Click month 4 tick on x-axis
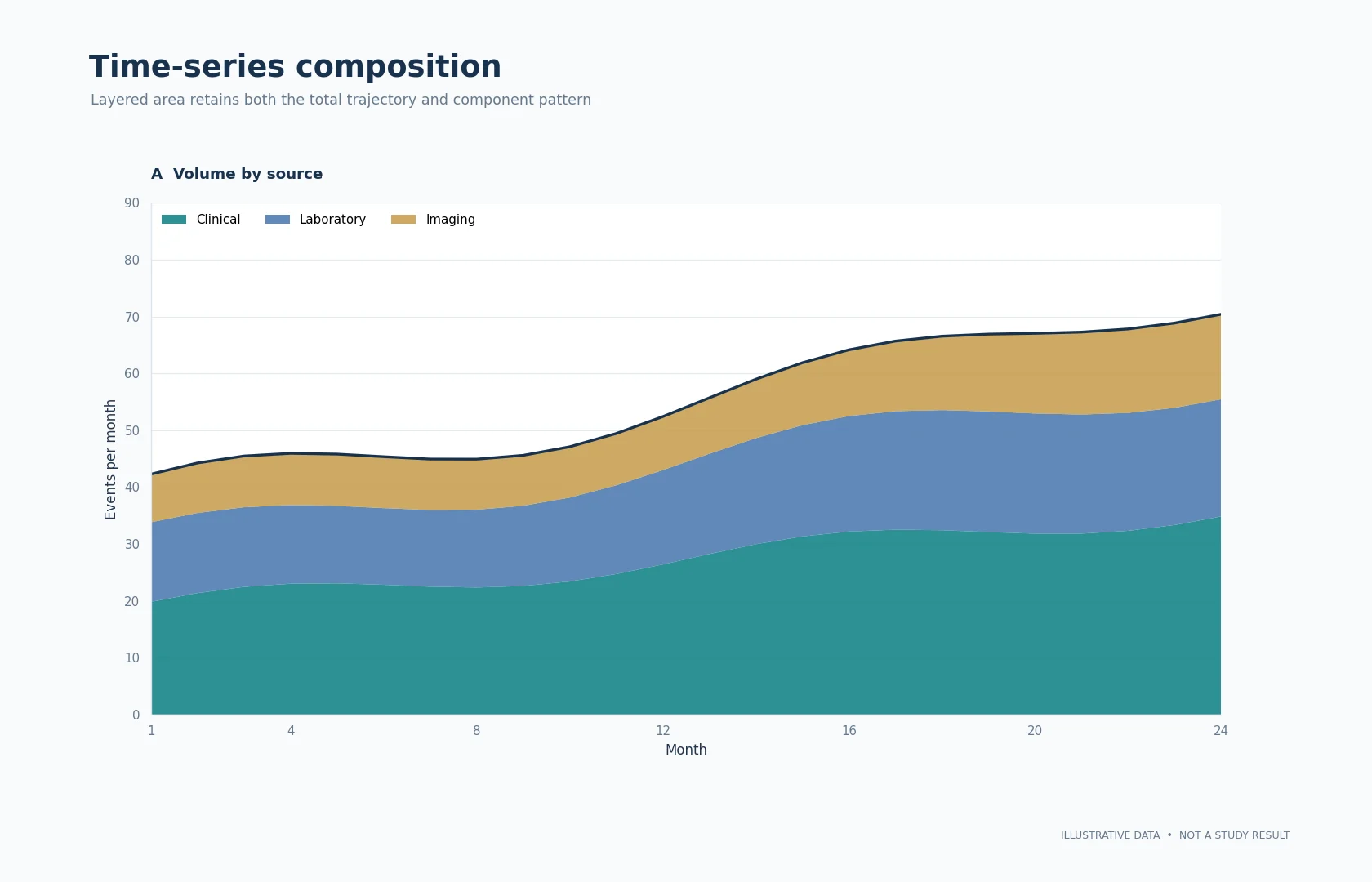 pyautogui.click(x=291, y=731)
